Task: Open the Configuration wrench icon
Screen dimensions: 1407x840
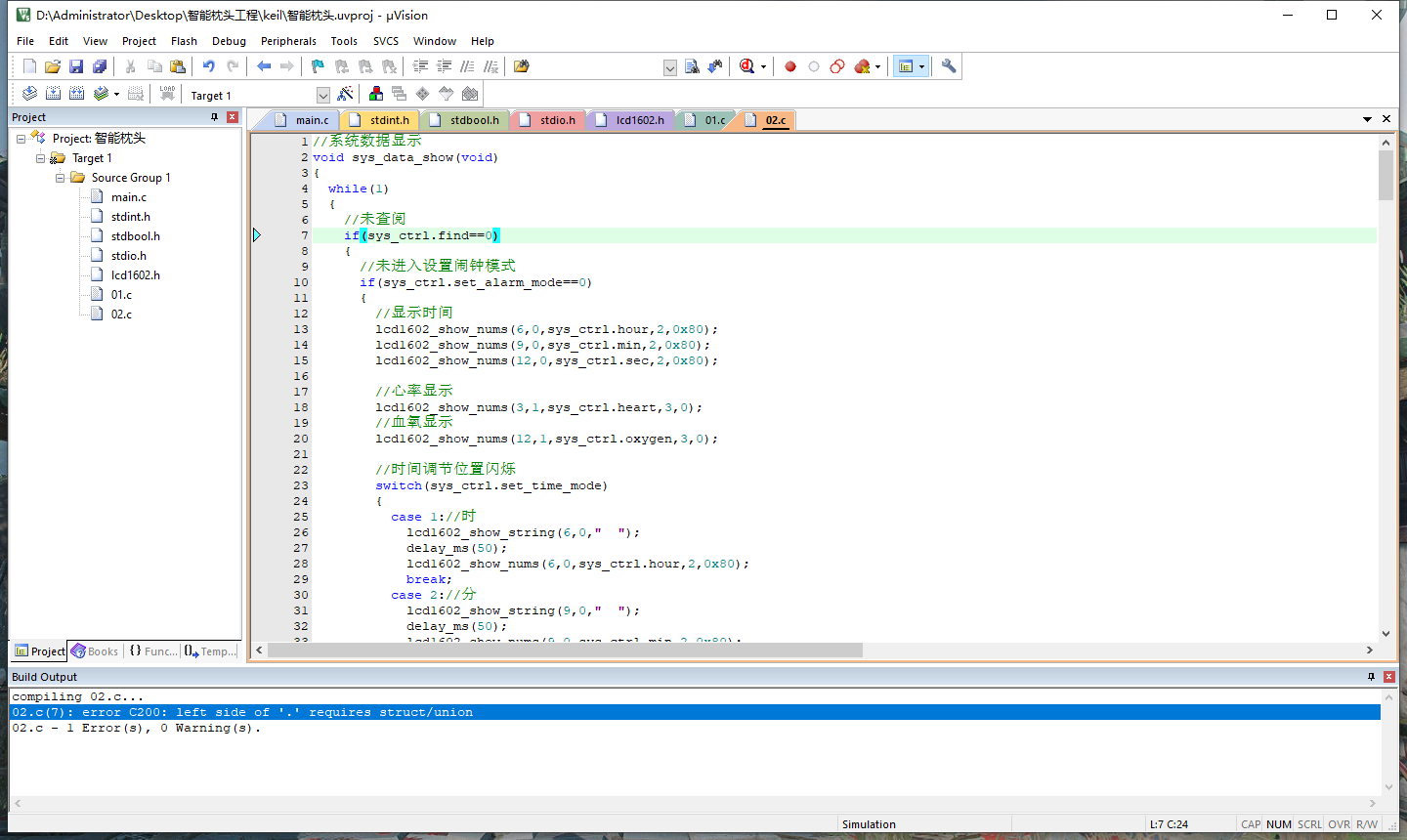Action: [949, 66]
